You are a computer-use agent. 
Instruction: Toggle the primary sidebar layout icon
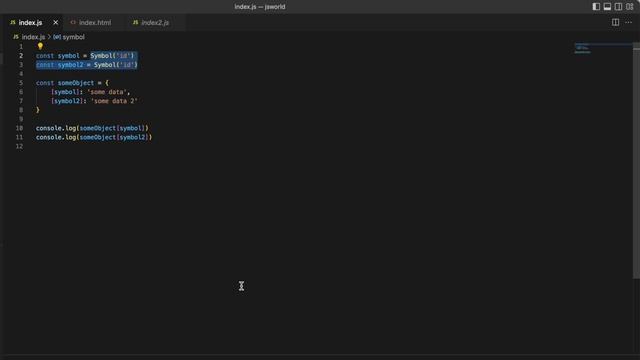[x=596, y=7]
